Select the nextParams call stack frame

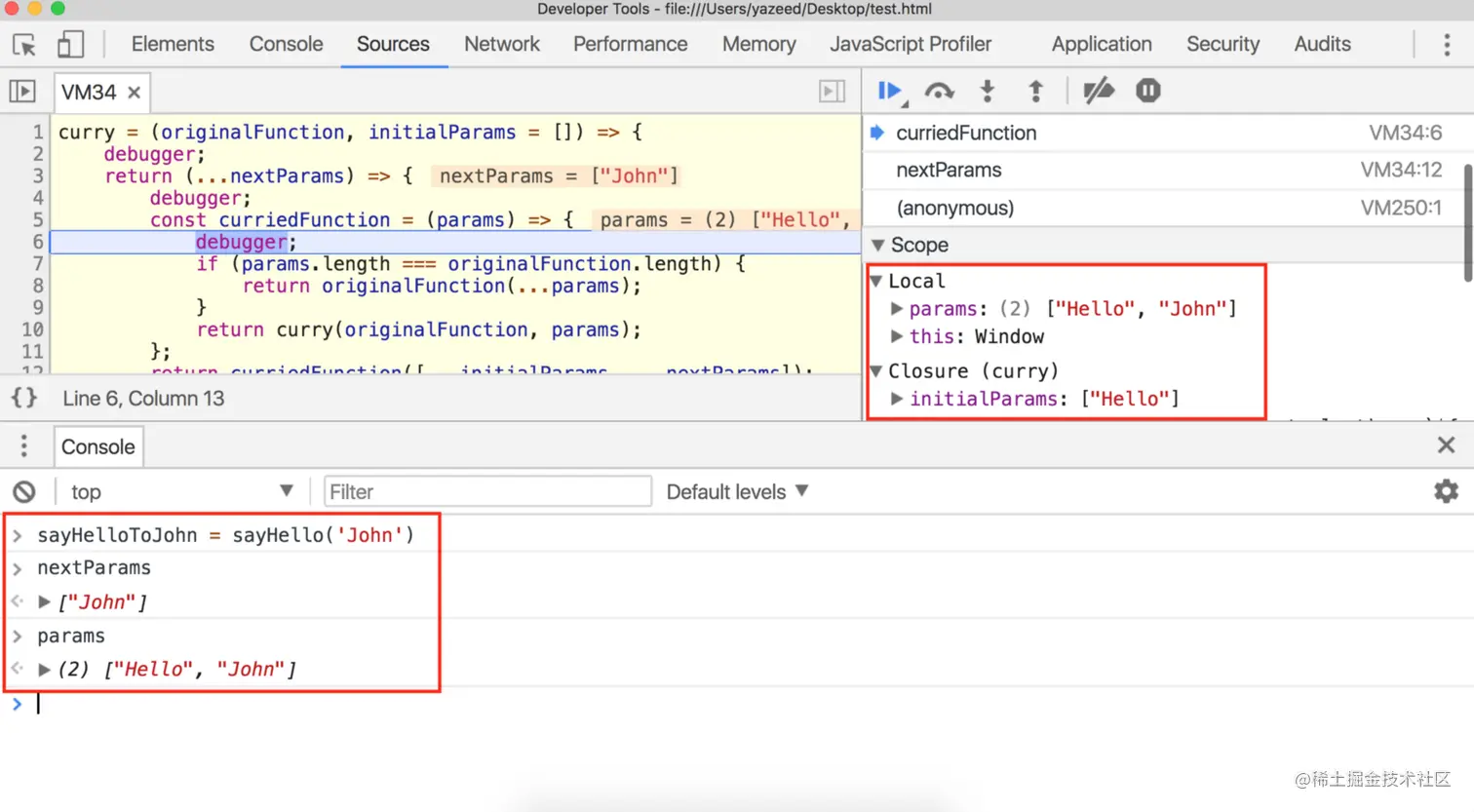tap(1168, 170)
